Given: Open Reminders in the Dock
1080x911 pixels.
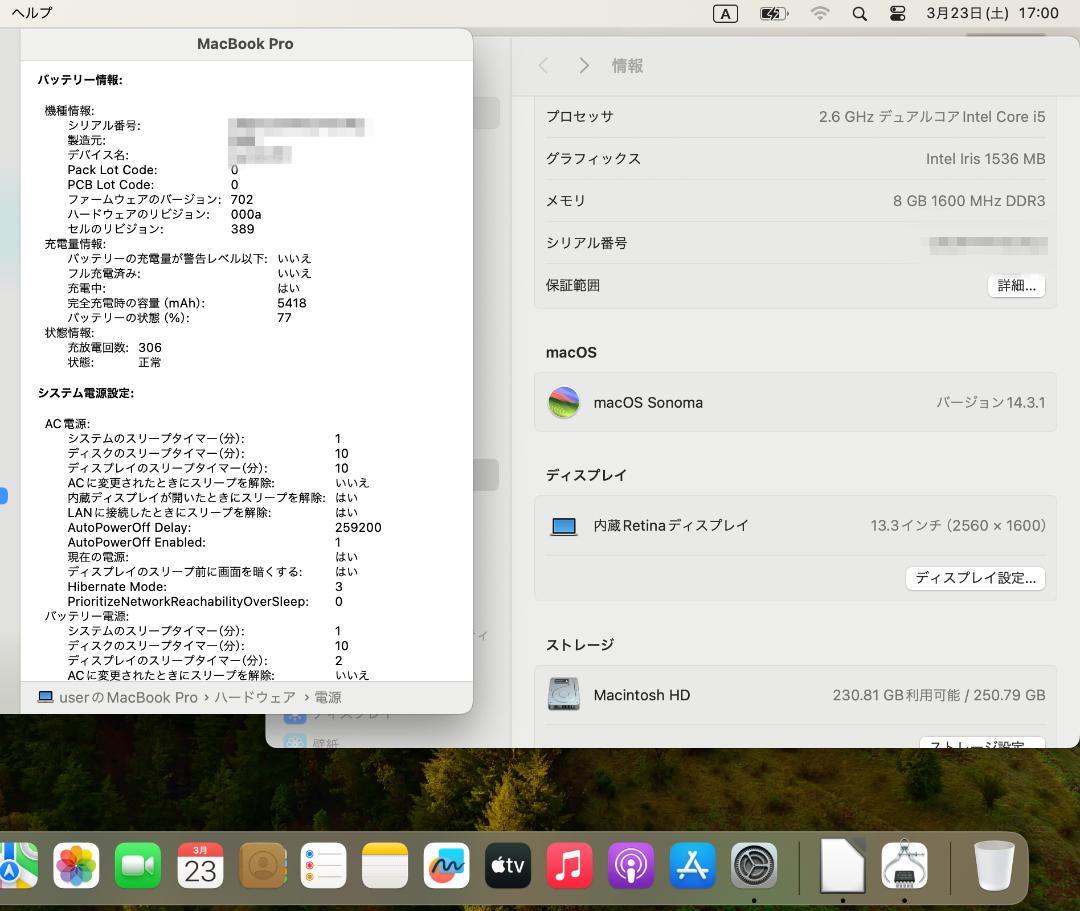Looking at the screenshot, I should 323,866.
